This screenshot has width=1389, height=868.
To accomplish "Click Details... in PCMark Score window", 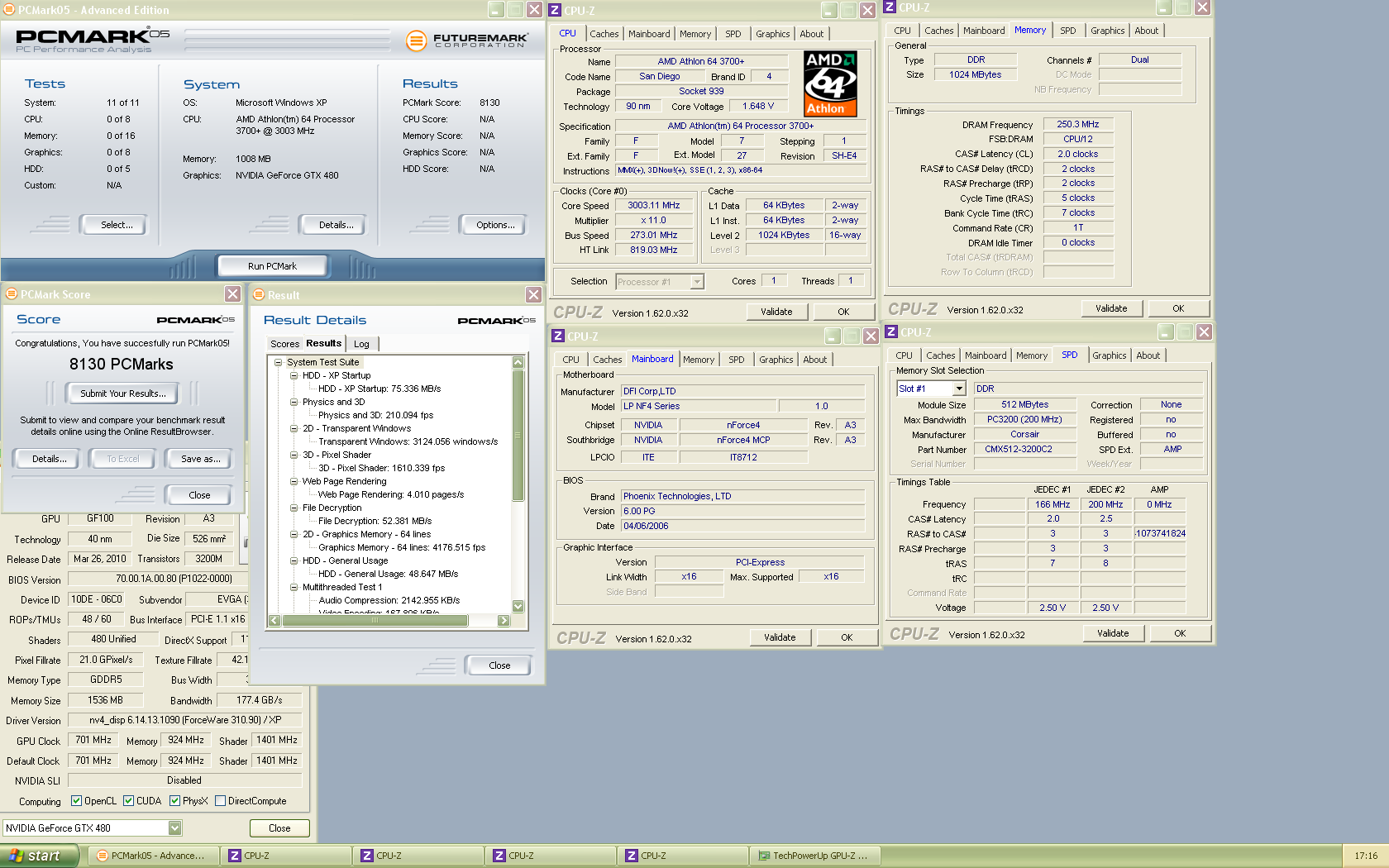I will (49, 459).
